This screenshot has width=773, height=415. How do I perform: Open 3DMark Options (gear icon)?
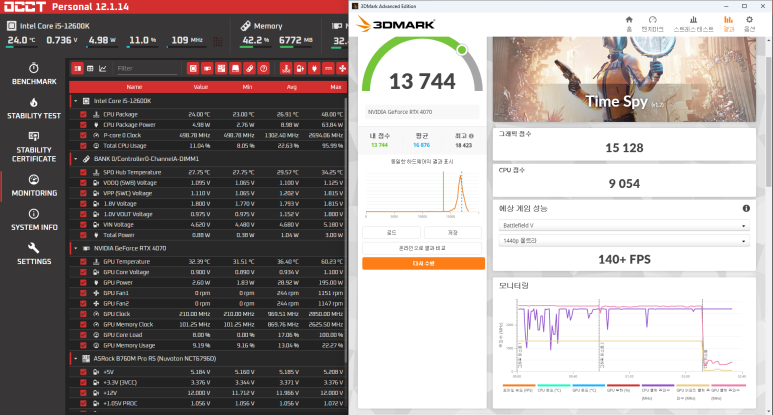tap(749, 24)
